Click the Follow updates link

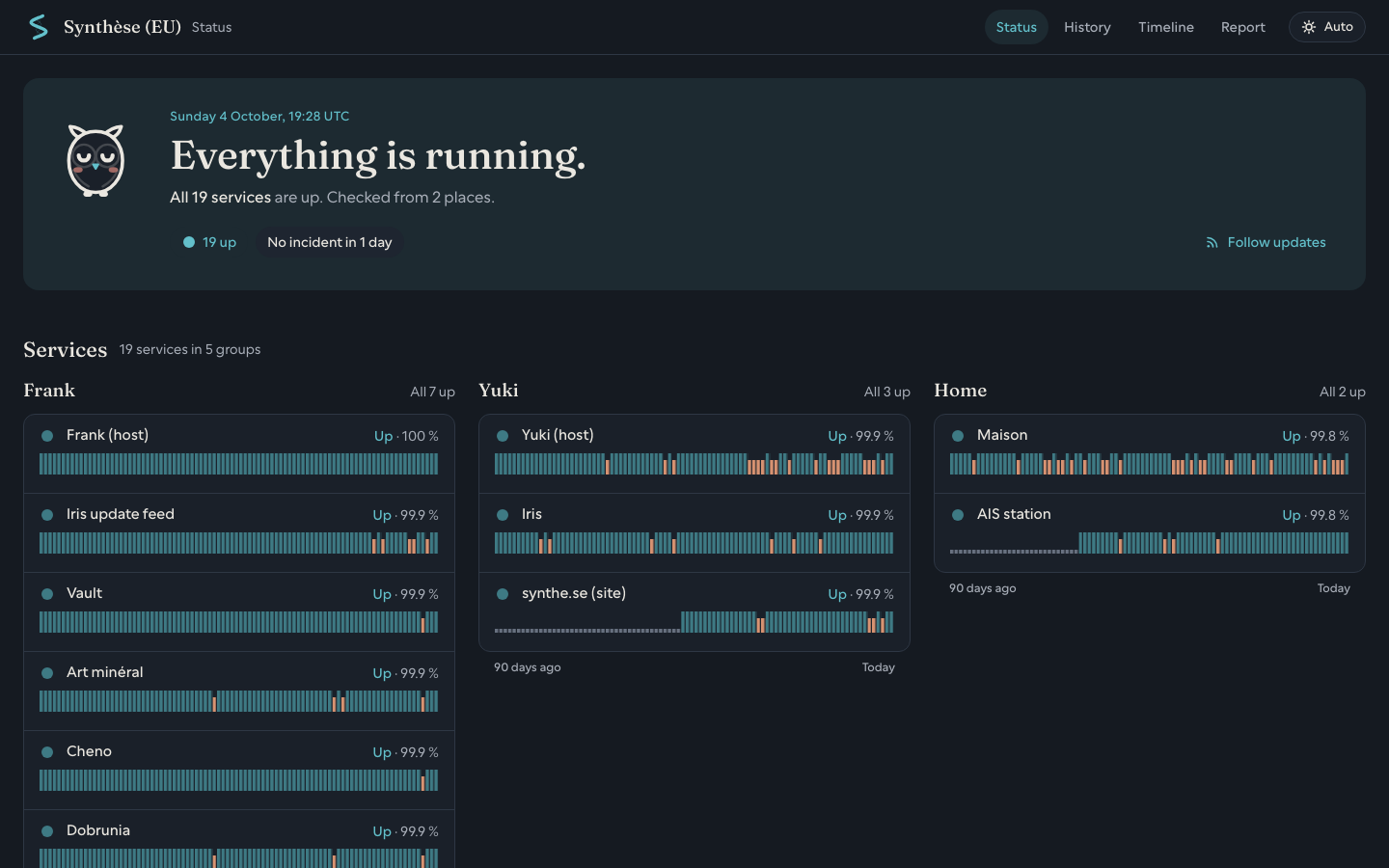coord(1266,242)
